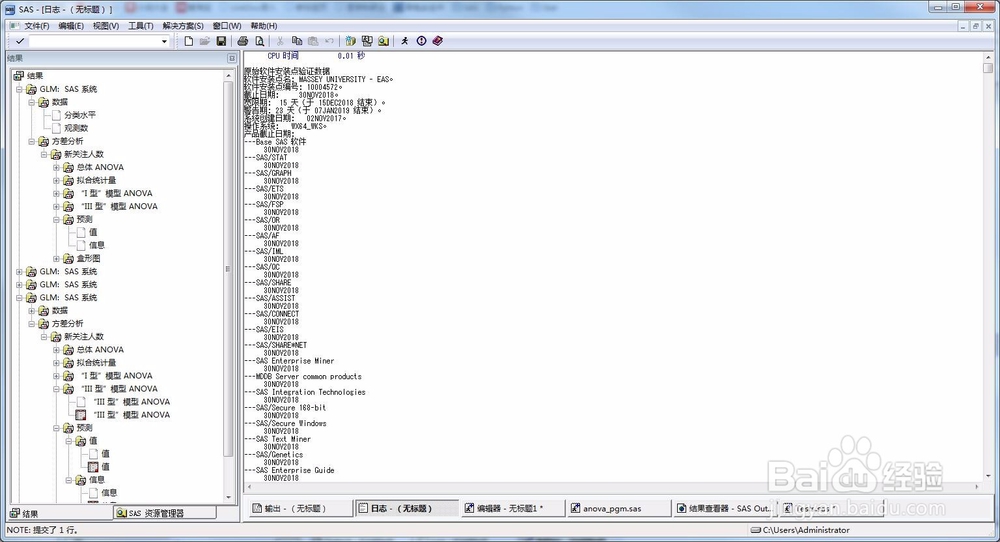Click the New Library toolbar icon
This screenshot has height=542, width=1000.
point(350,41)
